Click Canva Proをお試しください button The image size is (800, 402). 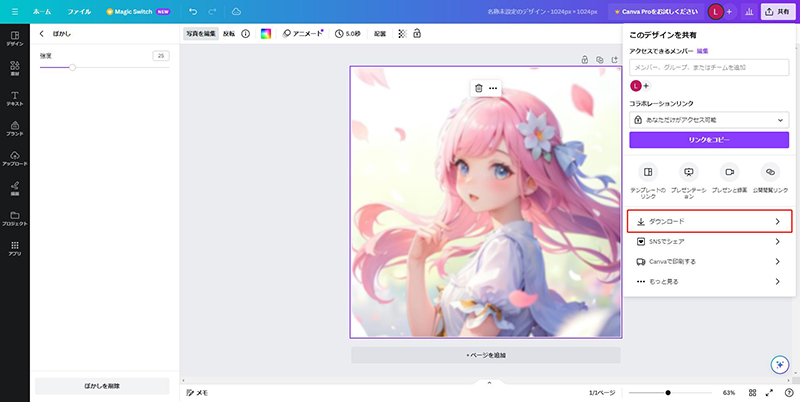pos(656,11)
